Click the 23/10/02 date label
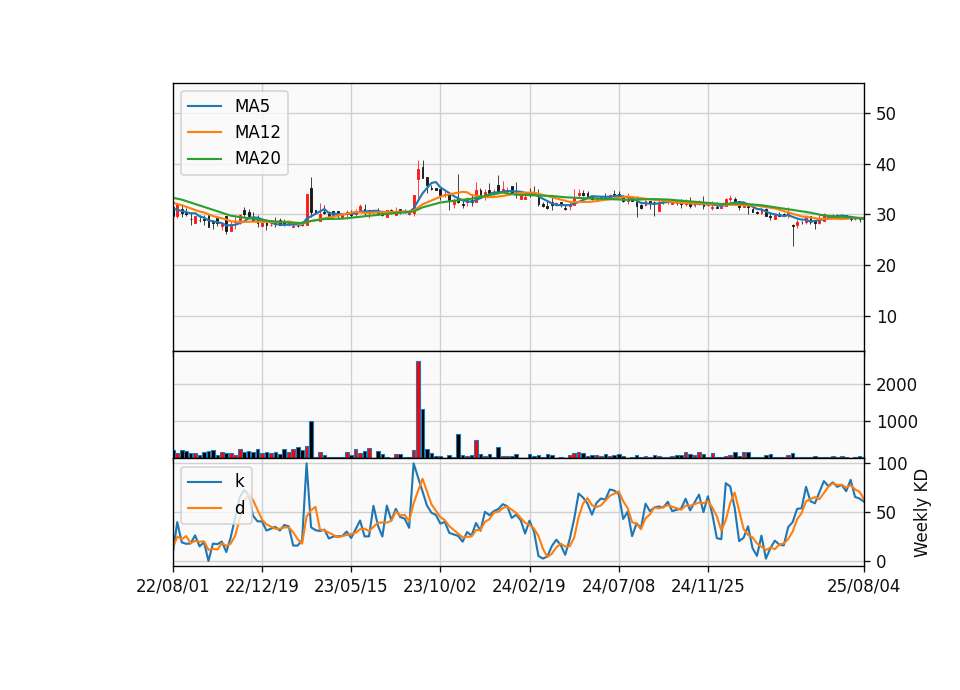The height and width of the screenshot is (690, 960). click(440, 586)
